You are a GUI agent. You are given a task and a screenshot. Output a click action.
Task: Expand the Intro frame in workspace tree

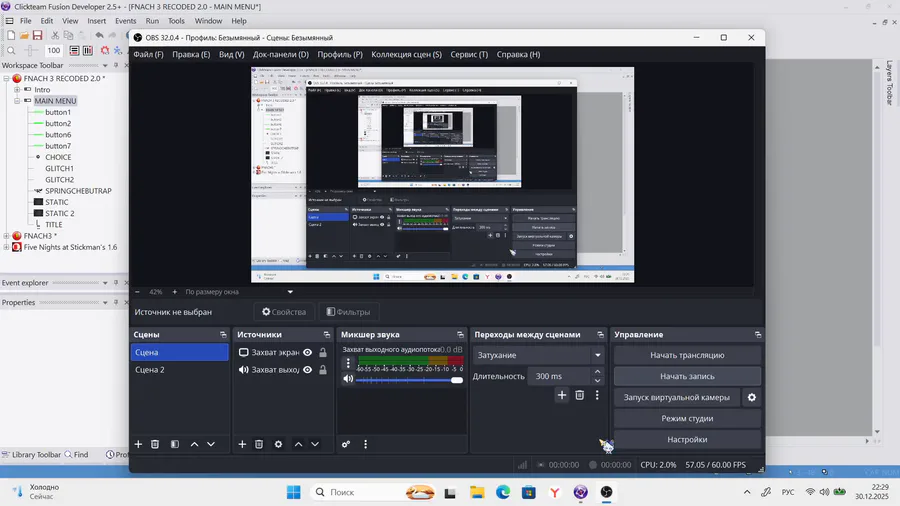[17, 89]
